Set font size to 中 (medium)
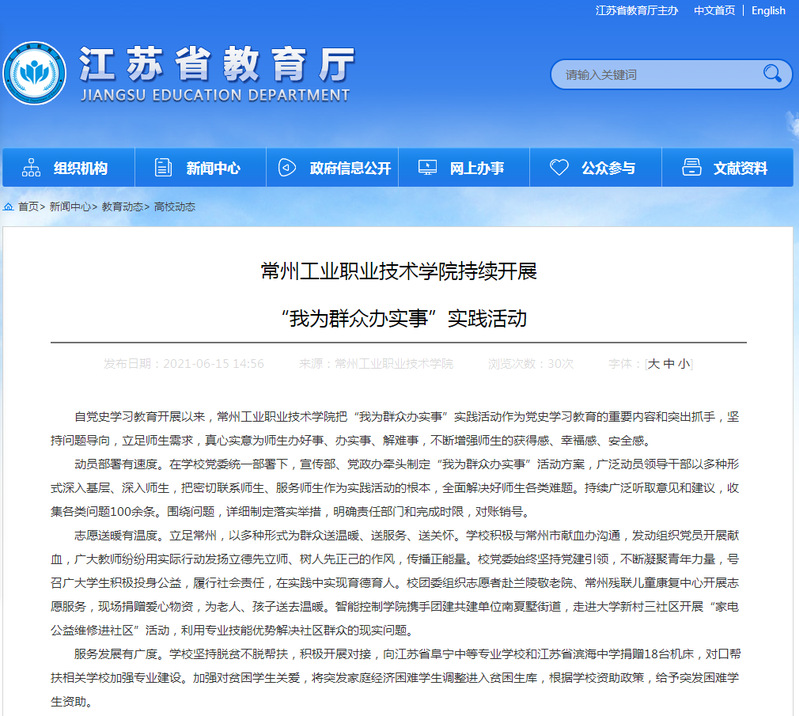The width and height of the screenshot is (799, 716). coord(669,364)
